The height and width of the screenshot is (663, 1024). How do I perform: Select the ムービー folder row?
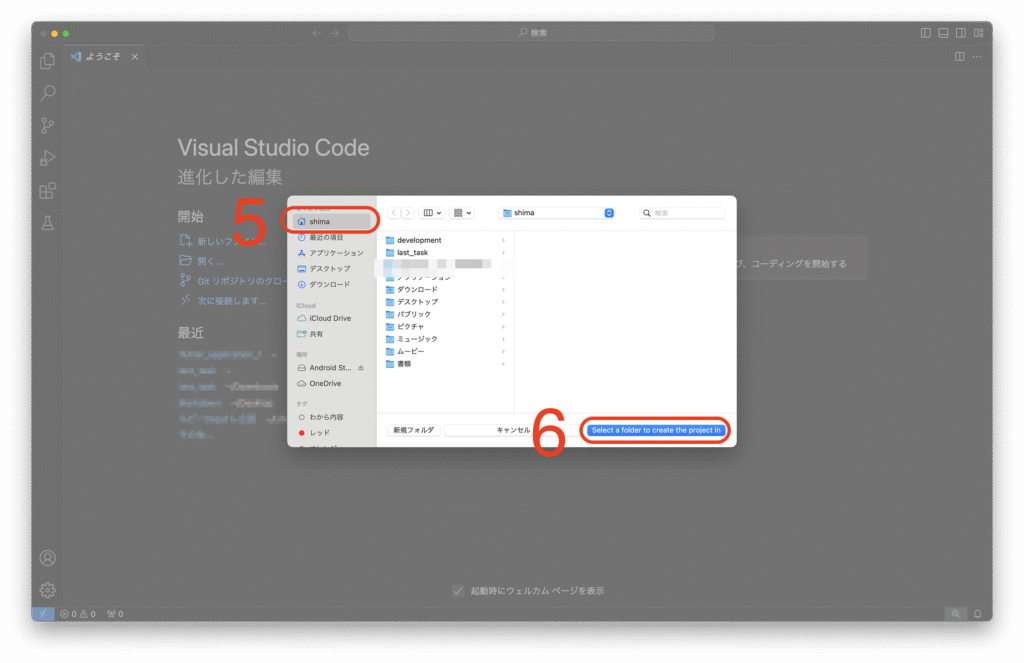tap(446, 351)
